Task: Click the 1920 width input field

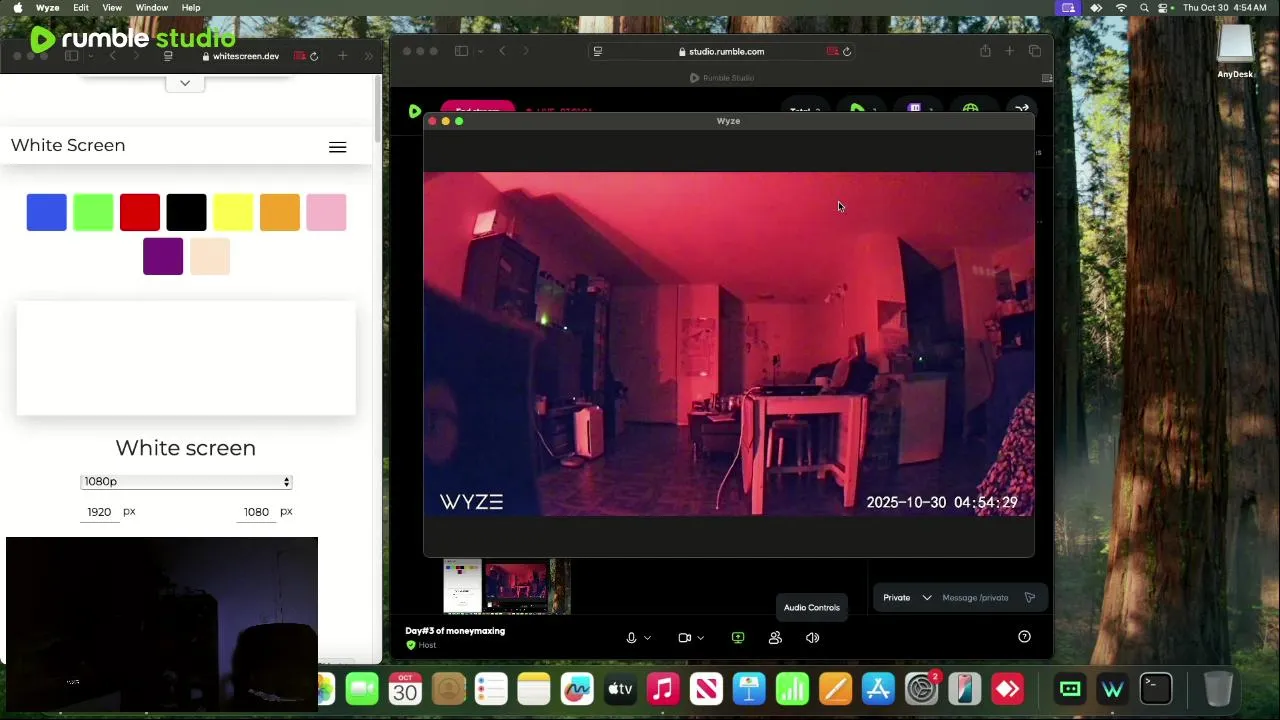Action: (x=99, y=512)
